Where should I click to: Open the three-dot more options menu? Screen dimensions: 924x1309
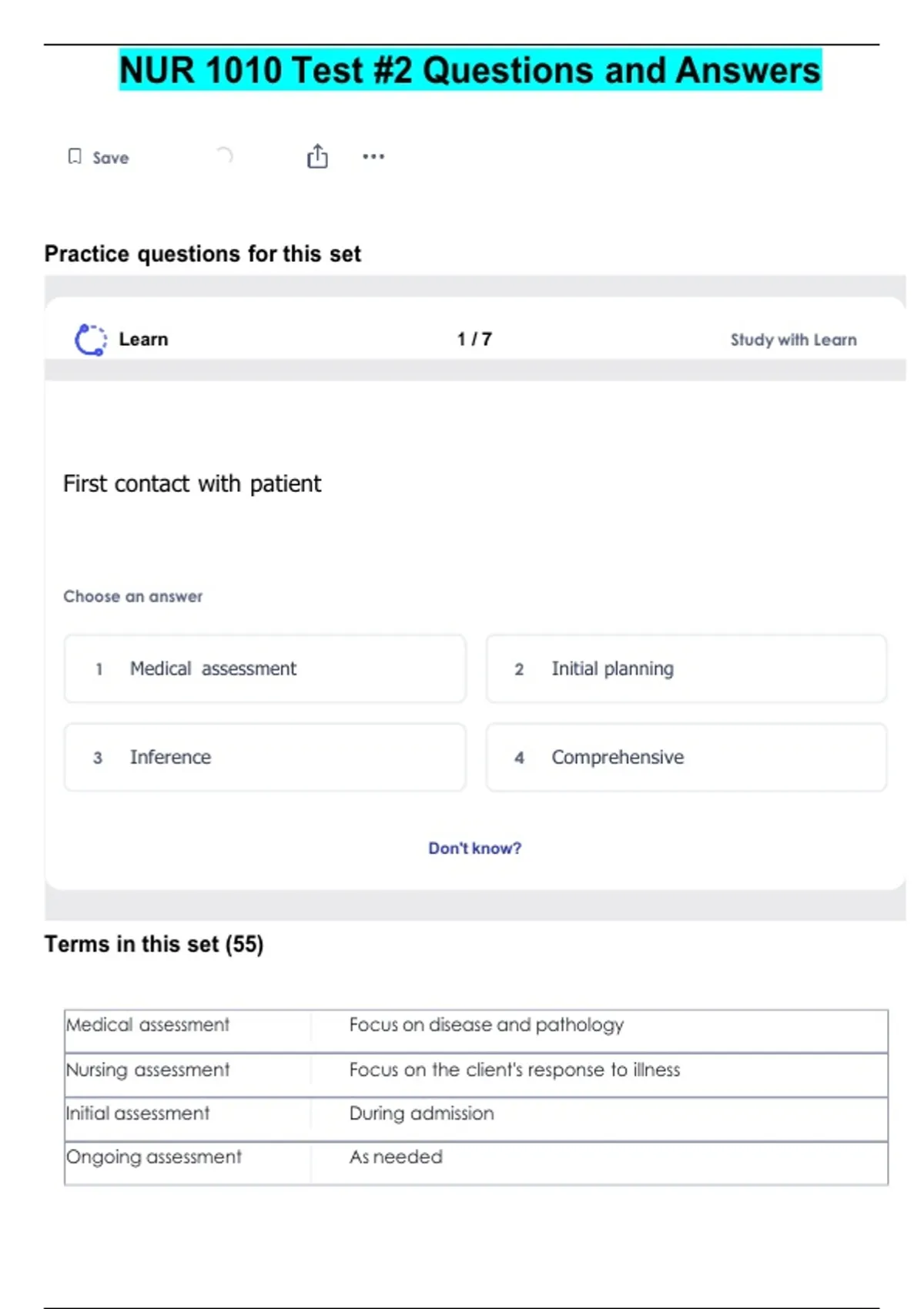(x=373, y=156)
